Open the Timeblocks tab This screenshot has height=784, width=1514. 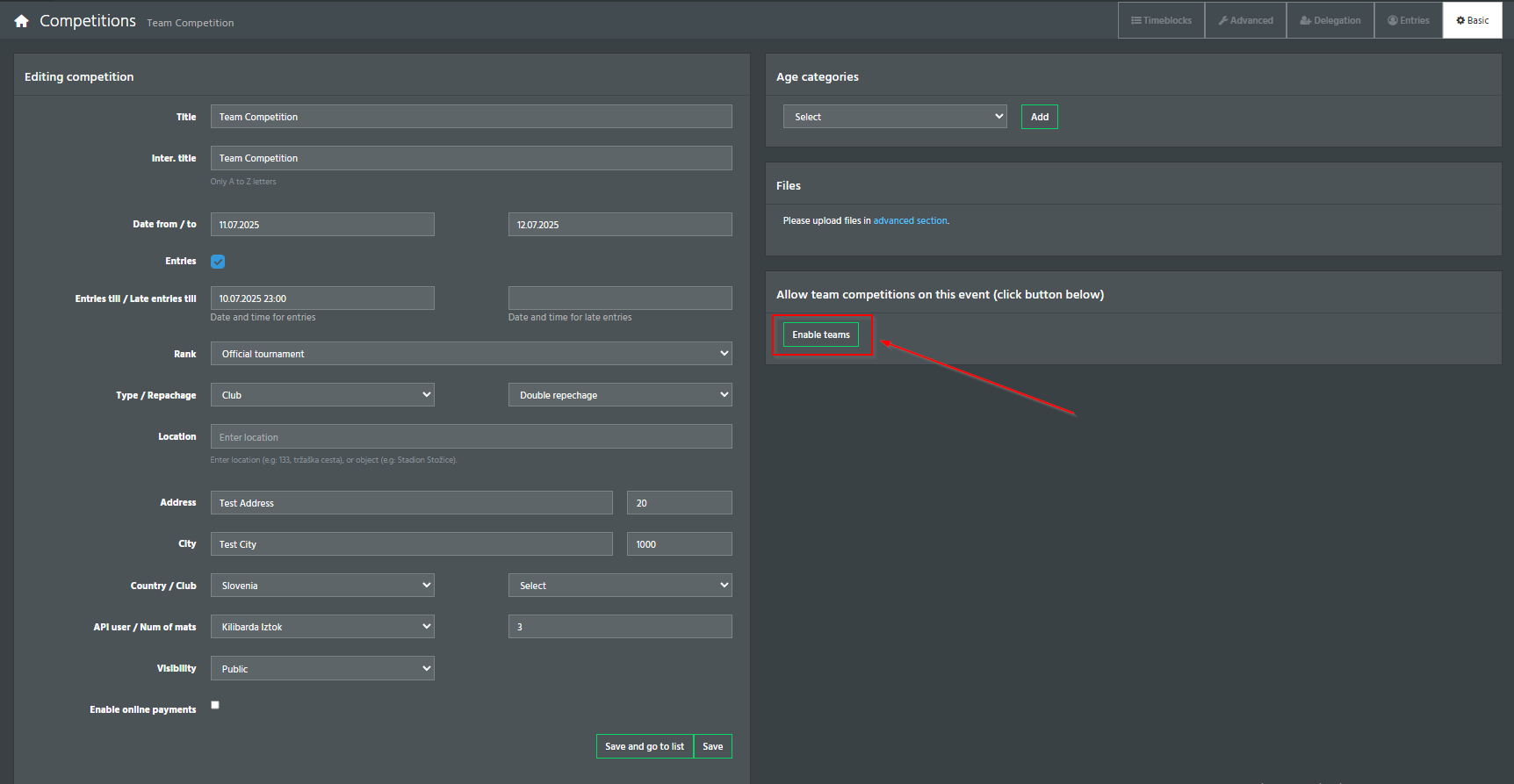click(x=1161, y=20)
